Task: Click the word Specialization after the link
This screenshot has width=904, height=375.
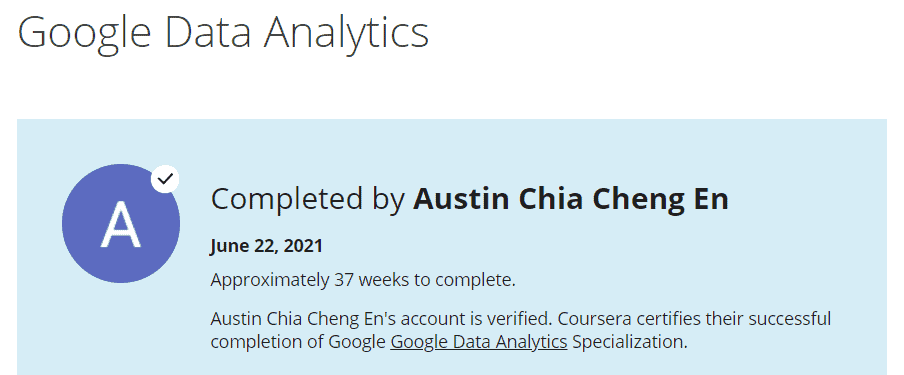Action: 630,342
